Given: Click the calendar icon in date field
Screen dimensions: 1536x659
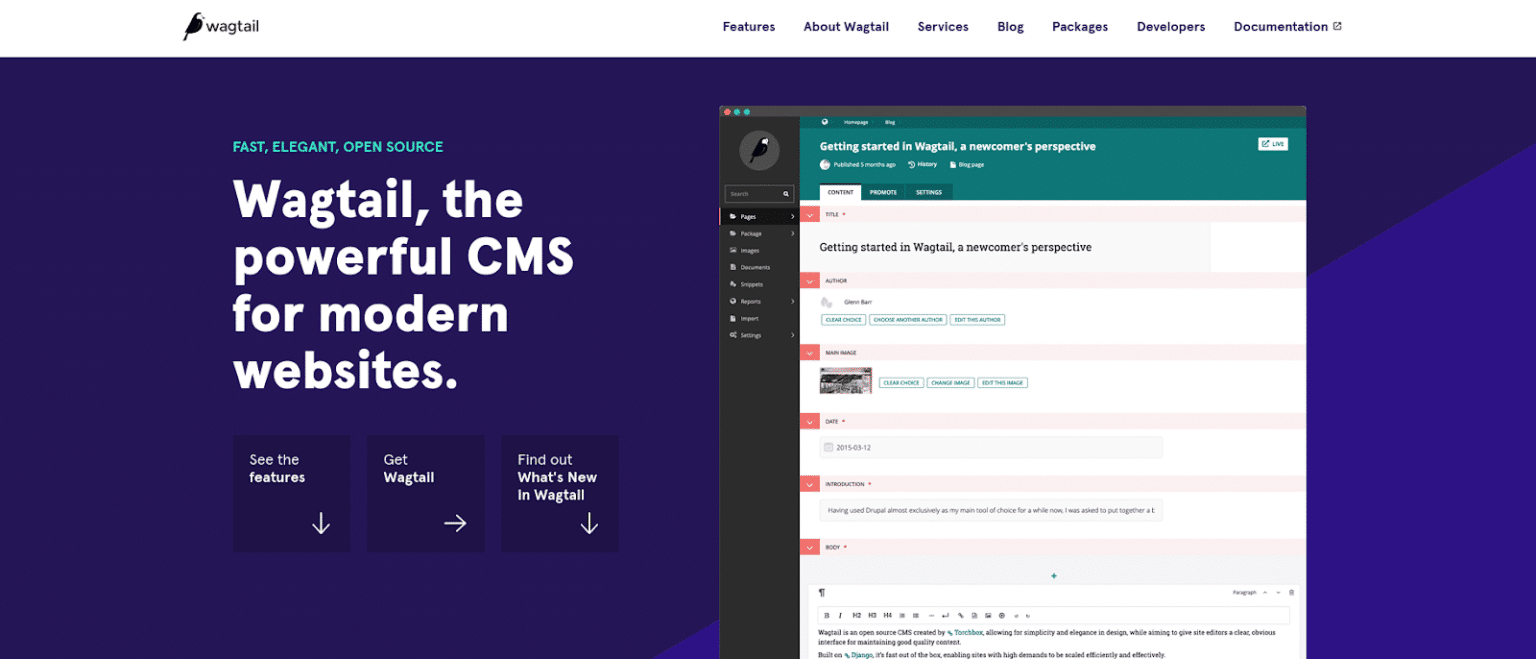Looking at the screenshot, I should (x=828, y=448).
